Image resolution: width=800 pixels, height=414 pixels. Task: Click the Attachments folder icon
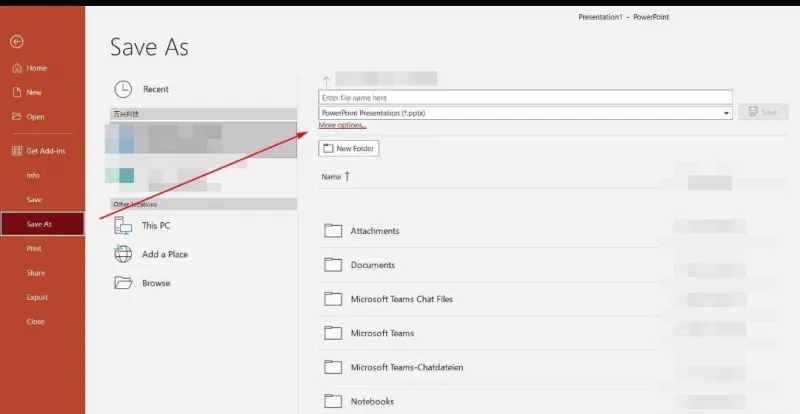coord(333,231)
